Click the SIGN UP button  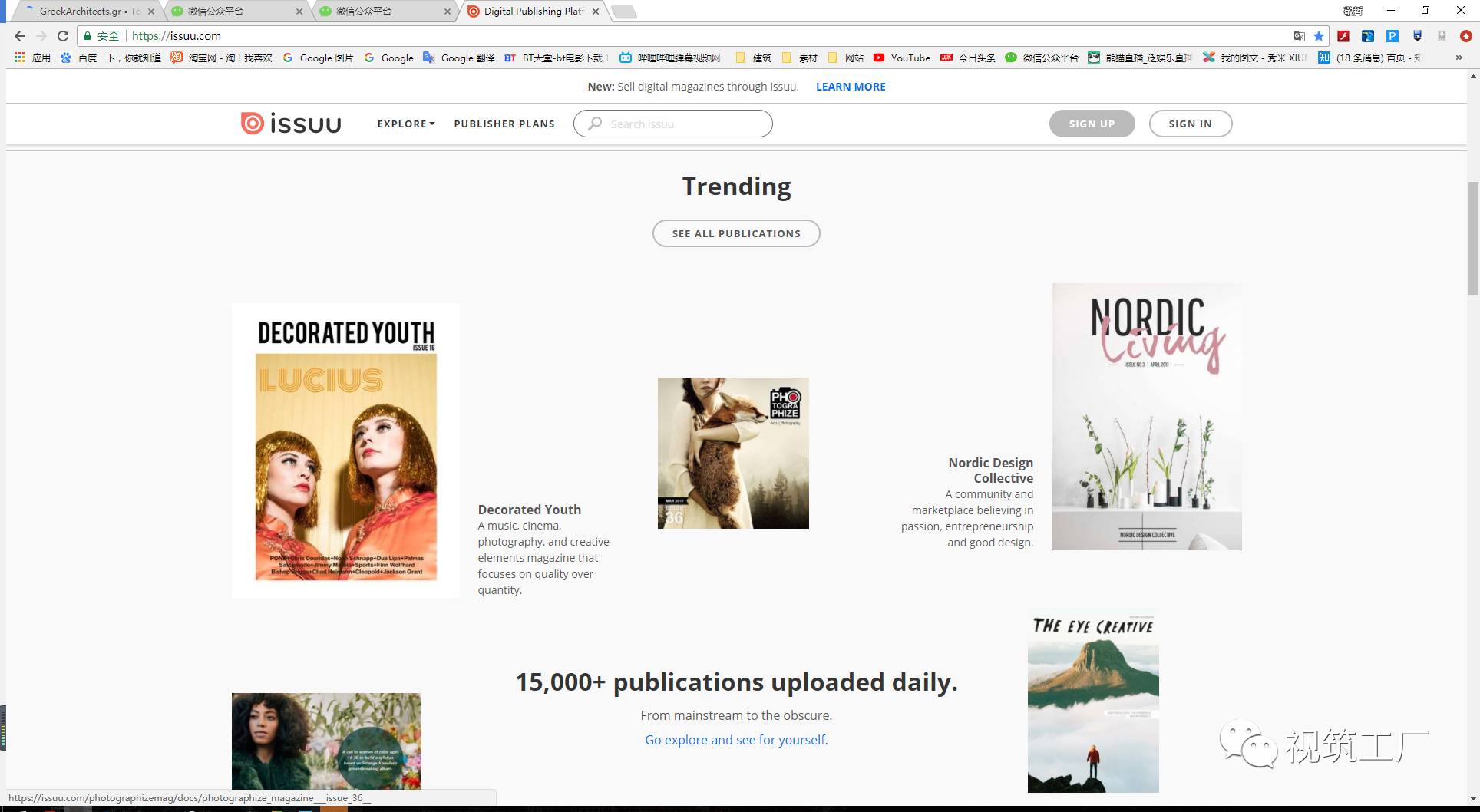(x=1092, y=124)
